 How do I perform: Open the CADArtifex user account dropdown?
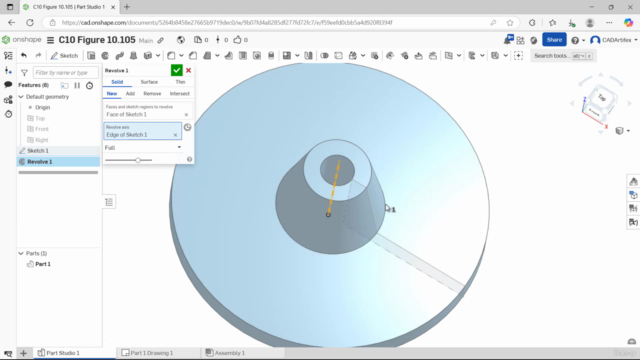point(614,40)
